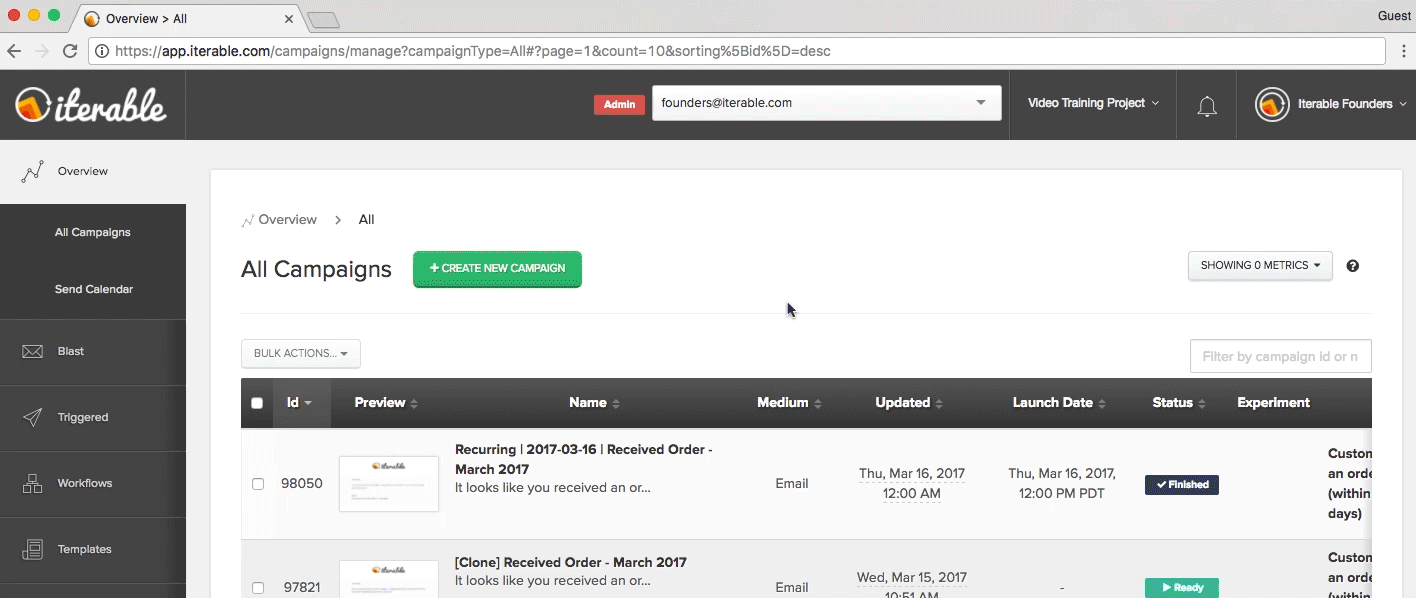Click the browser back arrow
This screenshot has width=1416, height=598.
click(x=14, y=51)
